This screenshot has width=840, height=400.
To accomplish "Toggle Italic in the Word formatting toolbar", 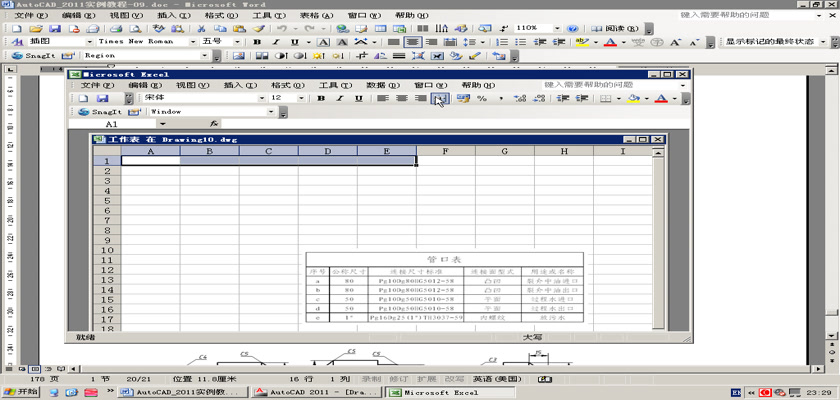I will click(x=276, y=42).
